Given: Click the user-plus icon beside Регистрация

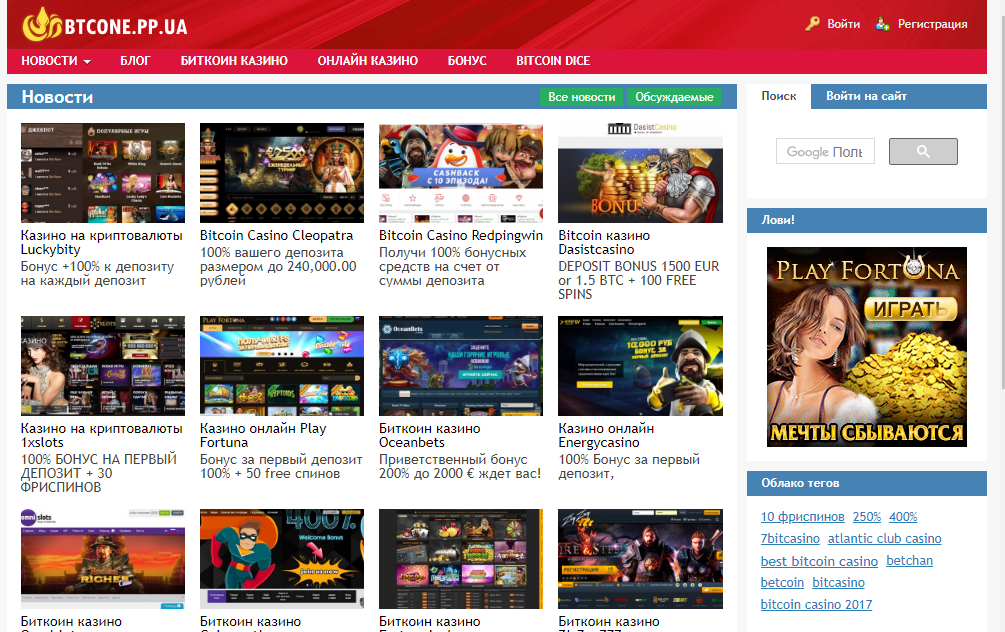Looking at the screenshot, I should (883, 24).
